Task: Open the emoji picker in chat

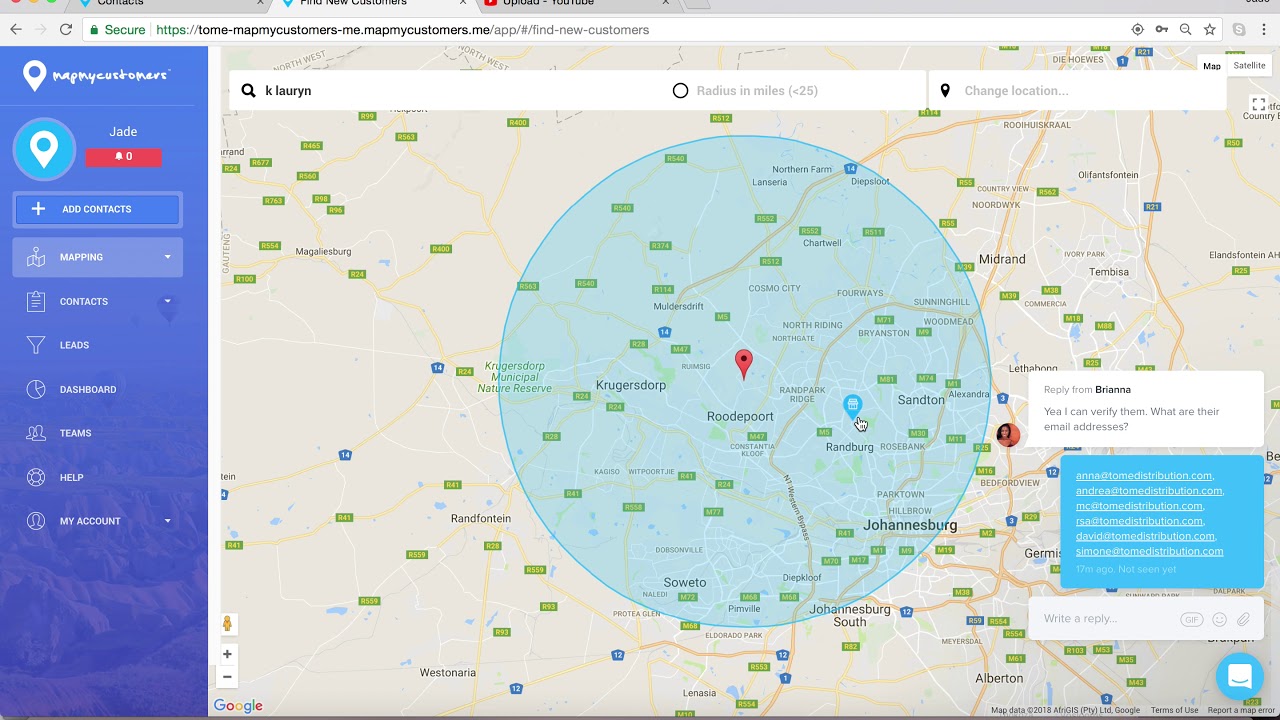Action: 1219,620
